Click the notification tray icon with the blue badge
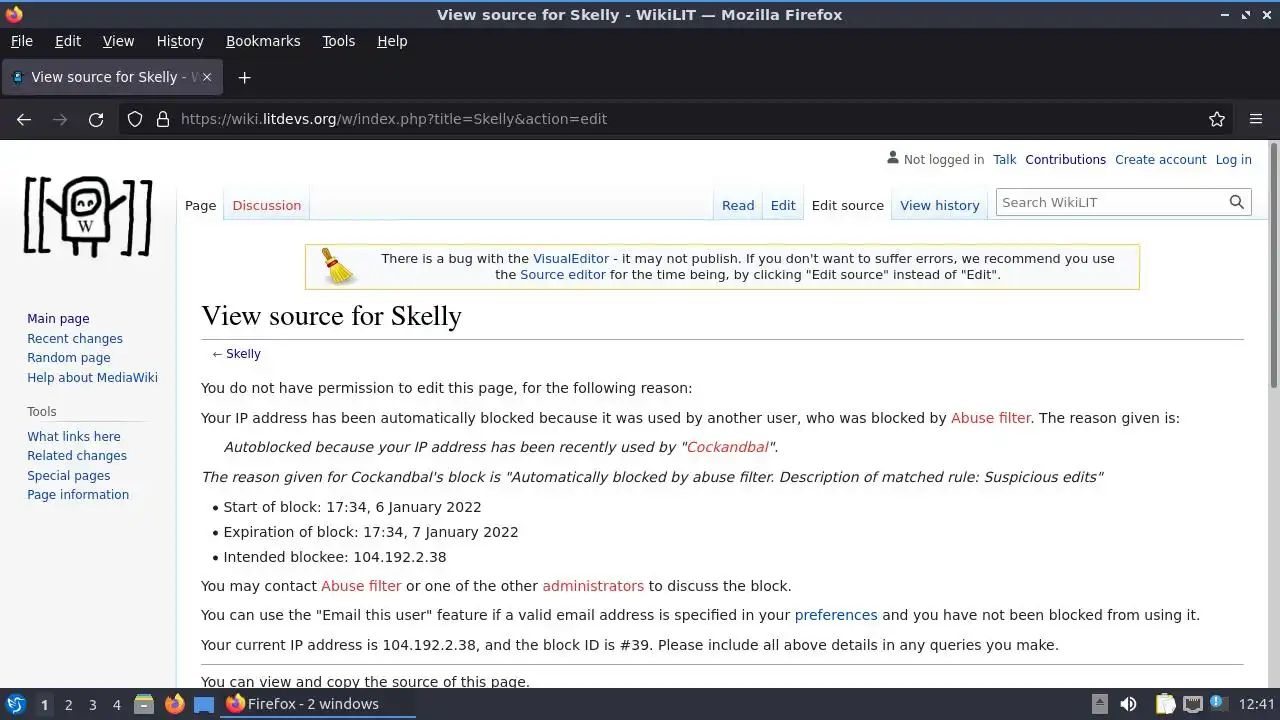 [x=1218, y=704]
